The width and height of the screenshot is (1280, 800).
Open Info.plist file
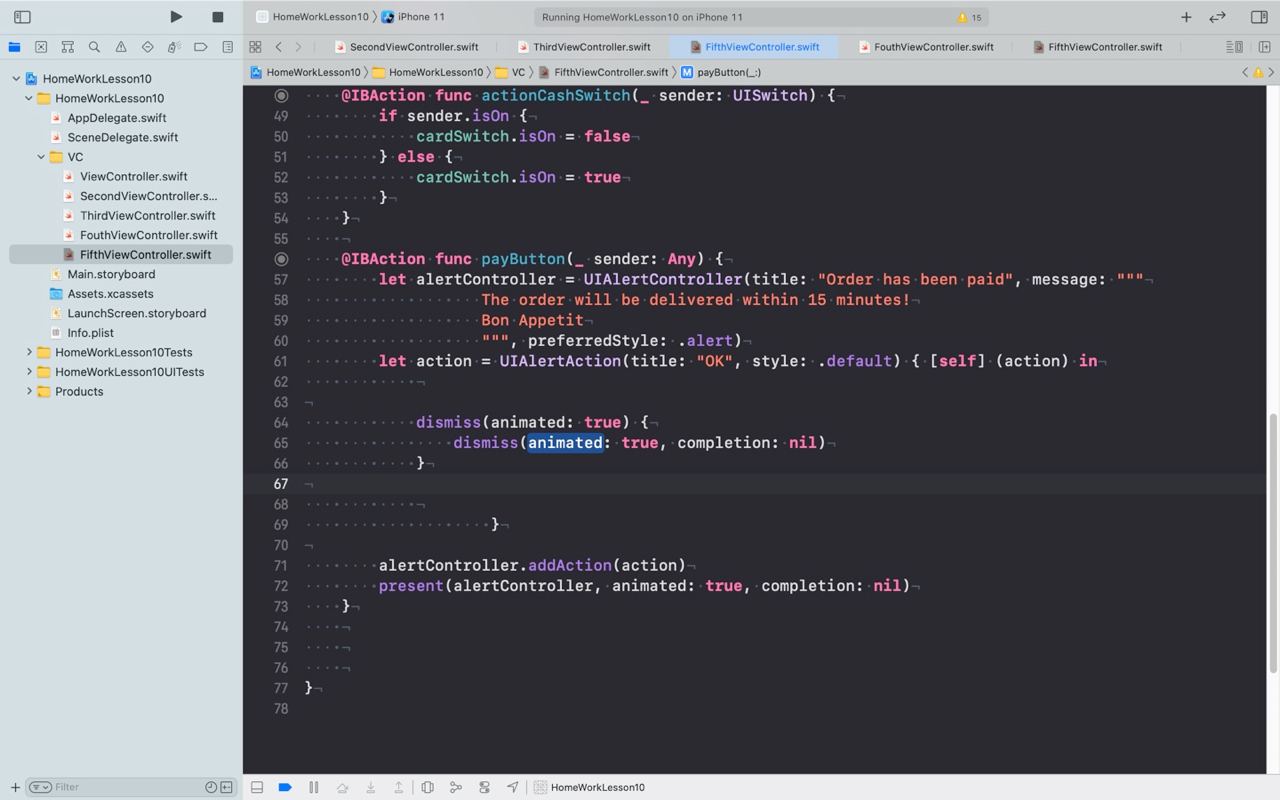(90, 333)
